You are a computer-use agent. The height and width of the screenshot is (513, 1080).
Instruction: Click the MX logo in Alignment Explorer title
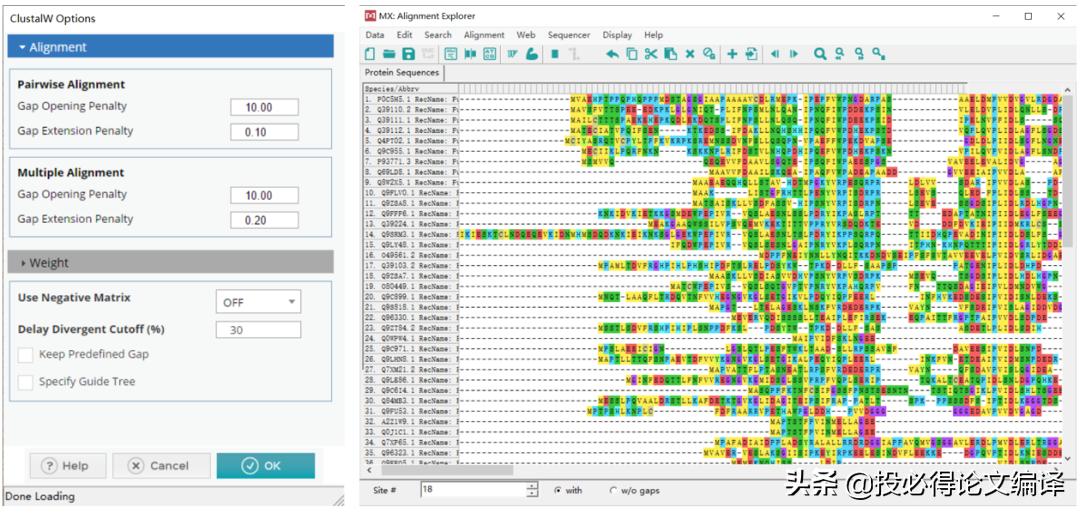coord(371,16)
